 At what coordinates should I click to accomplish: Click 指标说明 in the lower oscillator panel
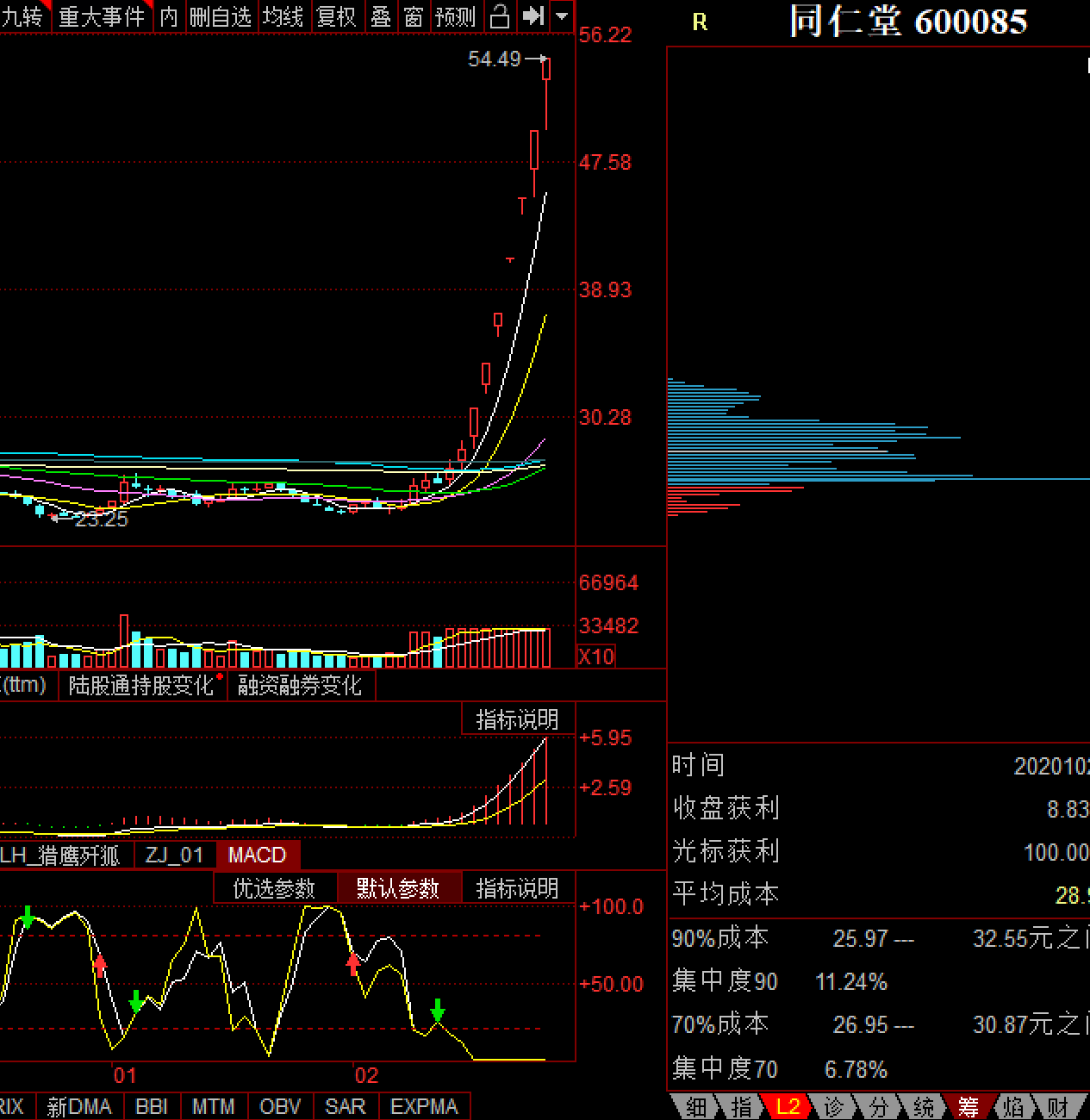point(517,887)
